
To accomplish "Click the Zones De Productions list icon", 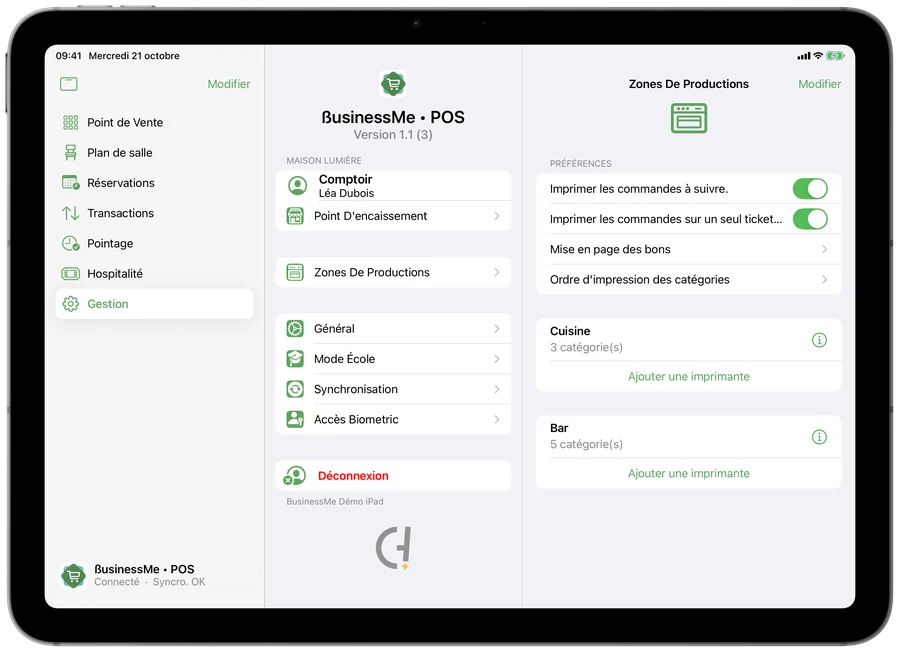I will 295,273.
